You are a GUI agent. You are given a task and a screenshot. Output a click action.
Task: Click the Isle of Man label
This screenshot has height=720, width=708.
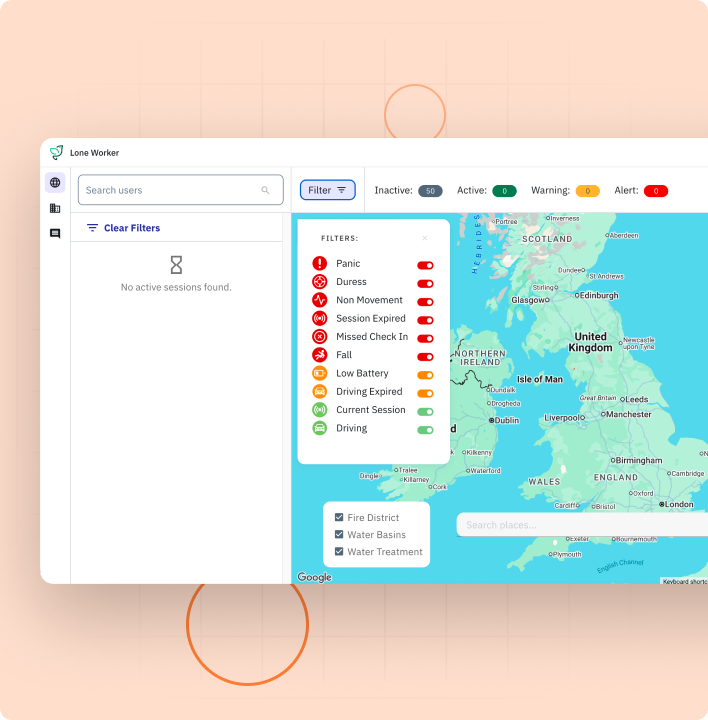[x=539, y=379]
